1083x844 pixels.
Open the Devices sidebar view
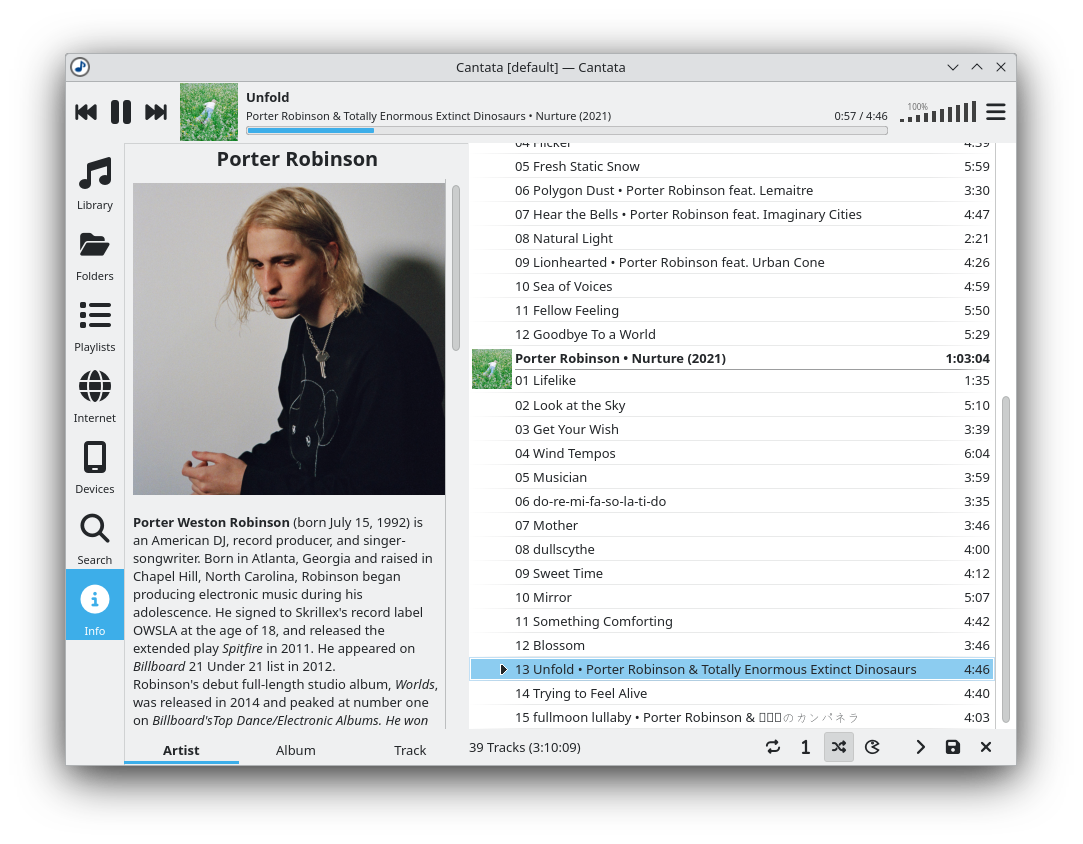click(95, 468)
